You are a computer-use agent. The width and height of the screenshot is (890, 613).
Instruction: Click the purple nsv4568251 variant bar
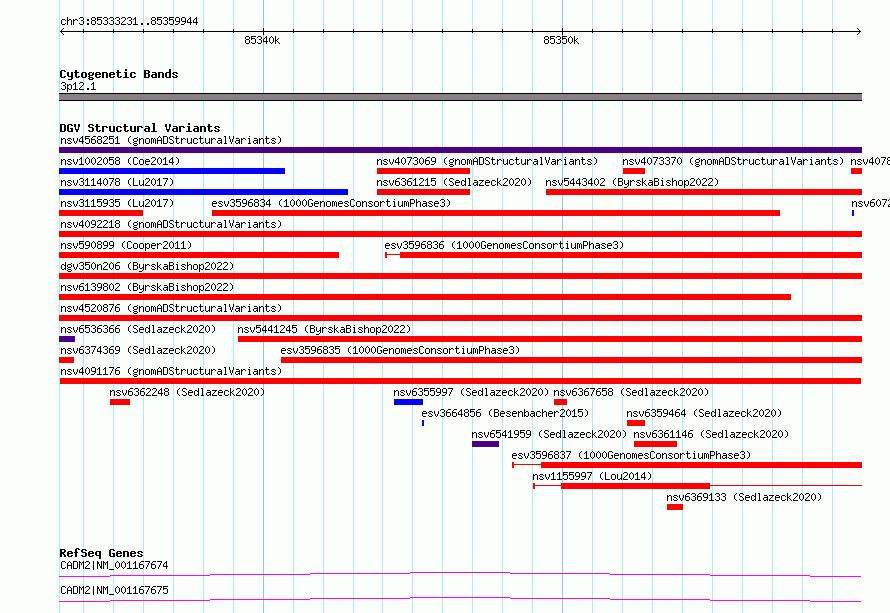click(x=460, y=150)
